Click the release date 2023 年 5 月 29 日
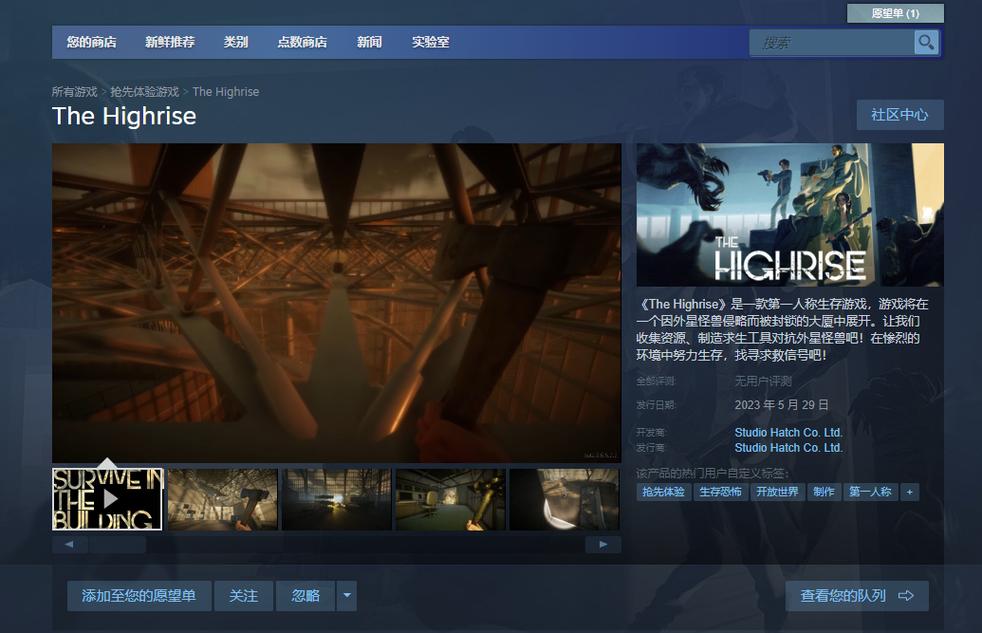The height and width of the screenshot is (633, 982). click(782, 405)
